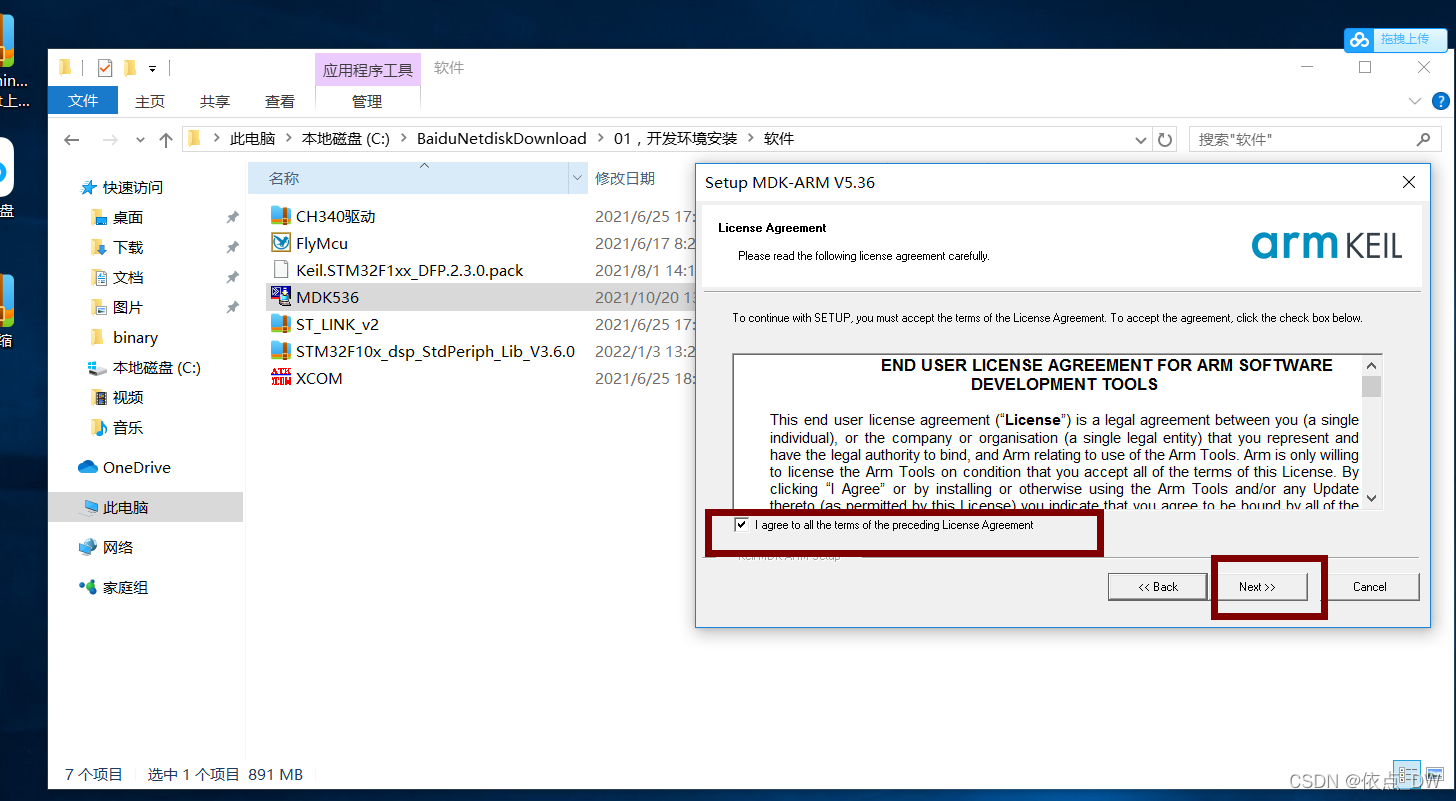Expand the chevron after BaiduNetdiskDownload in path
Image resolution: width=1456 pixels, height=801 pixels.
600,139
